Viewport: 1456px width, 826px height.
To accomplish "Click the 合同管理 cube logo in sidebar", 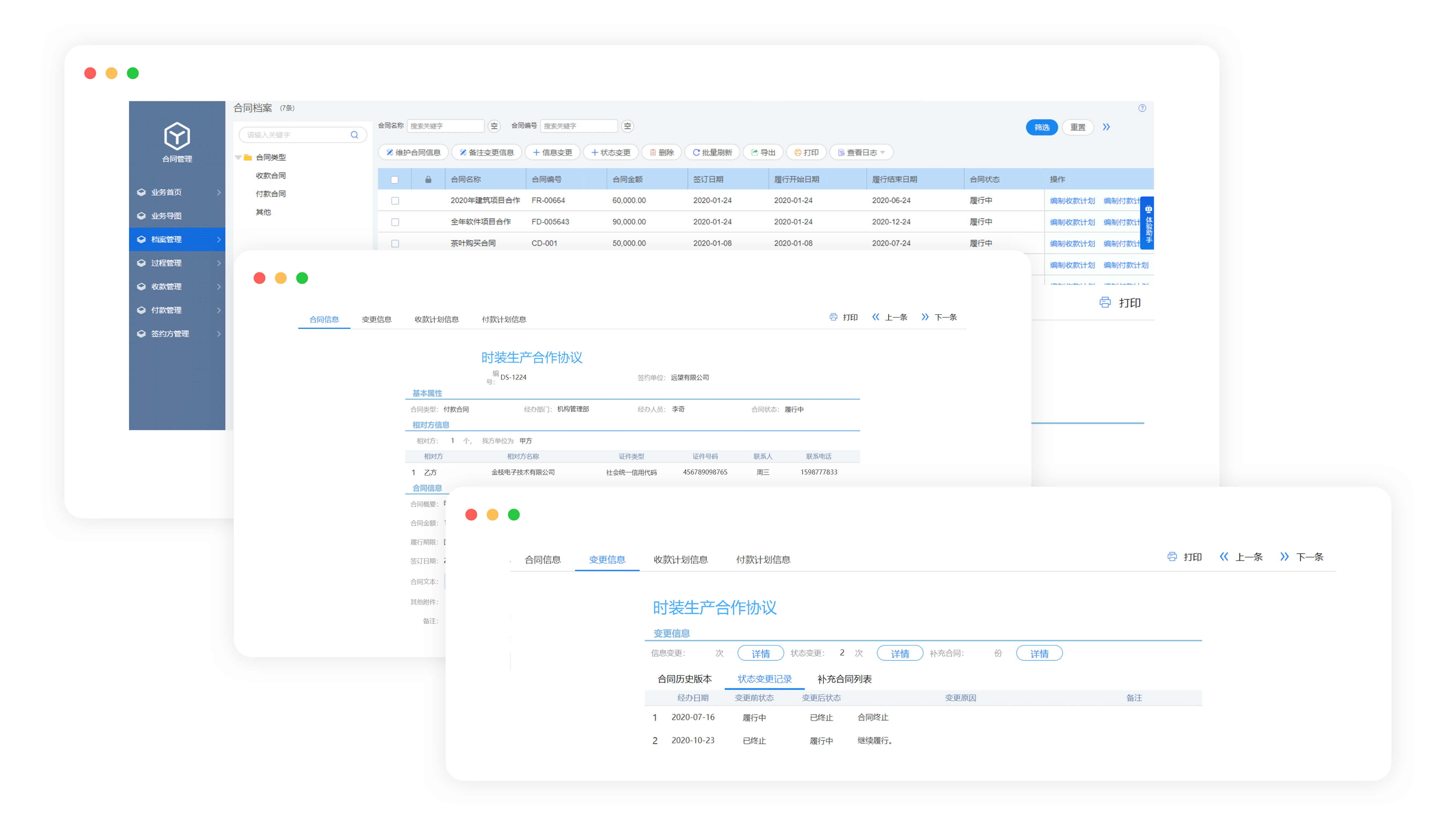I will (177, 136).
